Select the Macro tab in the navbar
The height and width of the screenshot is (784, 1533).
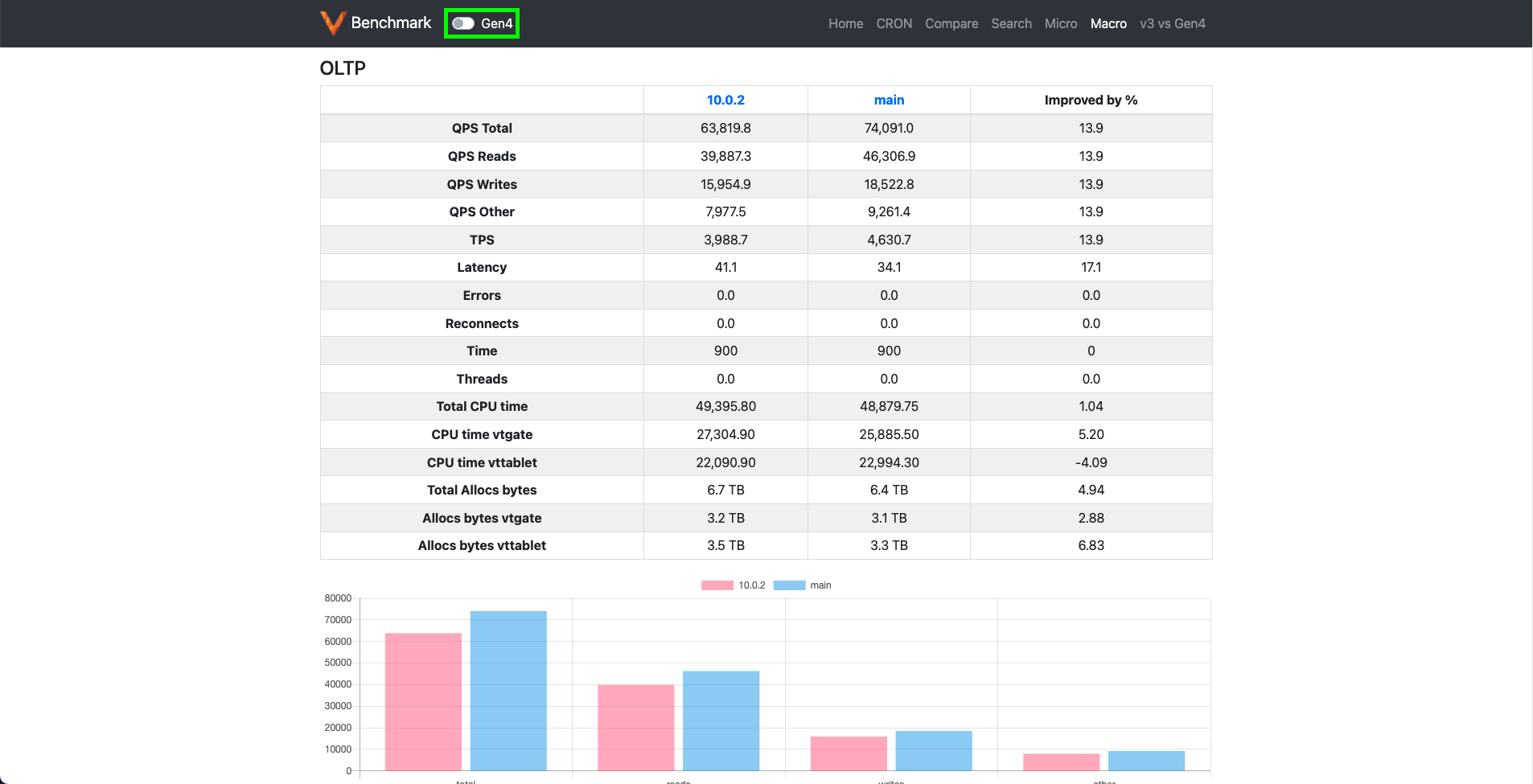click(1108, 23)
